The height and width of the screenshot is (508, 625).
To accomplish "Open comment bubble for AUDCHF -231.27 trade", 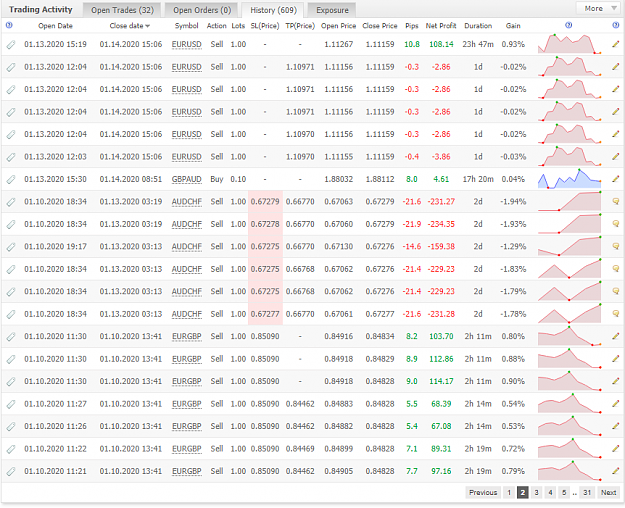I will tap(616, 202).
